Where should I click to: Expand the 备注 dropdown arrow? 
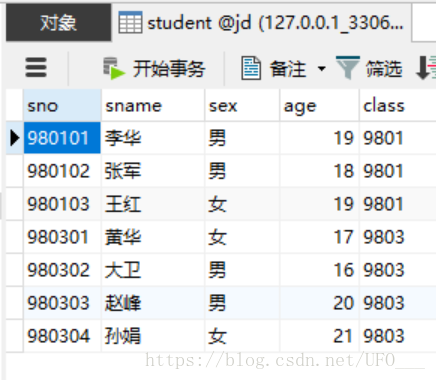click(321, 69)
